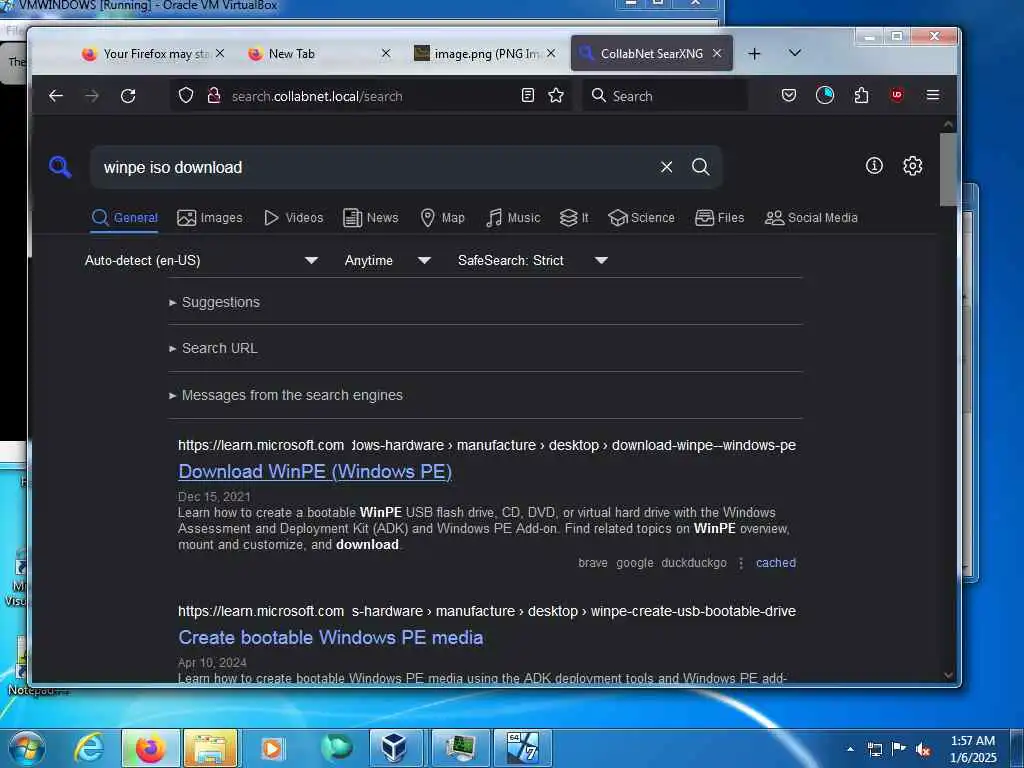This screenshot has width=1024, height=768.
Task: Open the cached link of first result
Action: pos(776,563)
